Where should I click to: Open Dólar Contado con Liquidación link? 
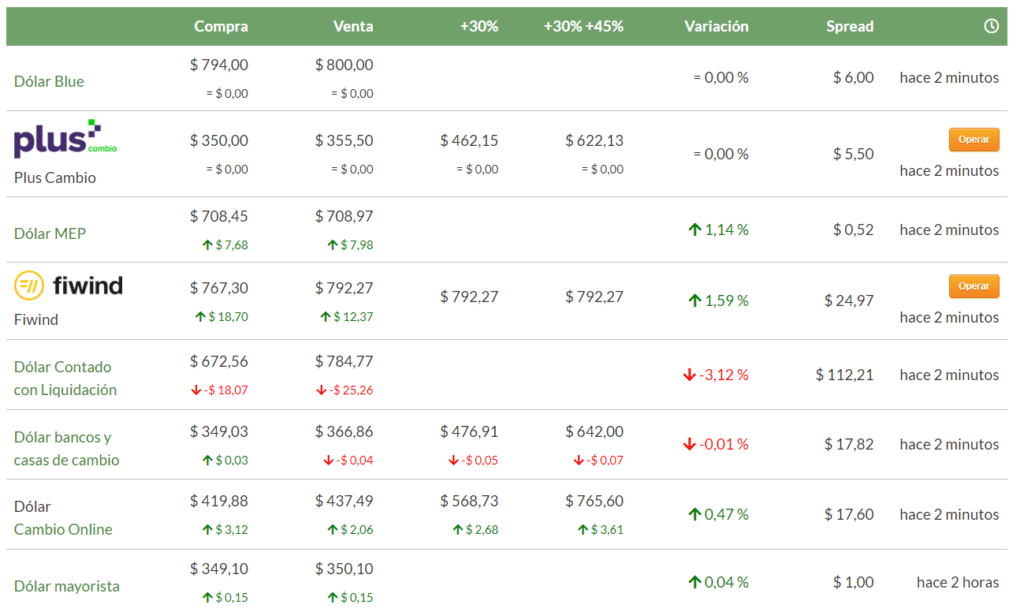[x=65, y=378]
